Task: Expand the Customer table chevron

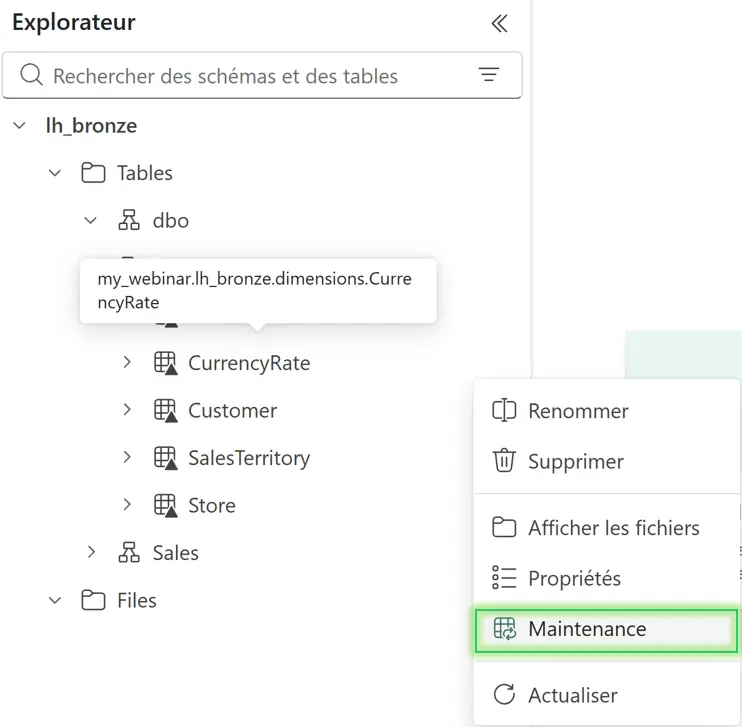Action: (127, 410)
